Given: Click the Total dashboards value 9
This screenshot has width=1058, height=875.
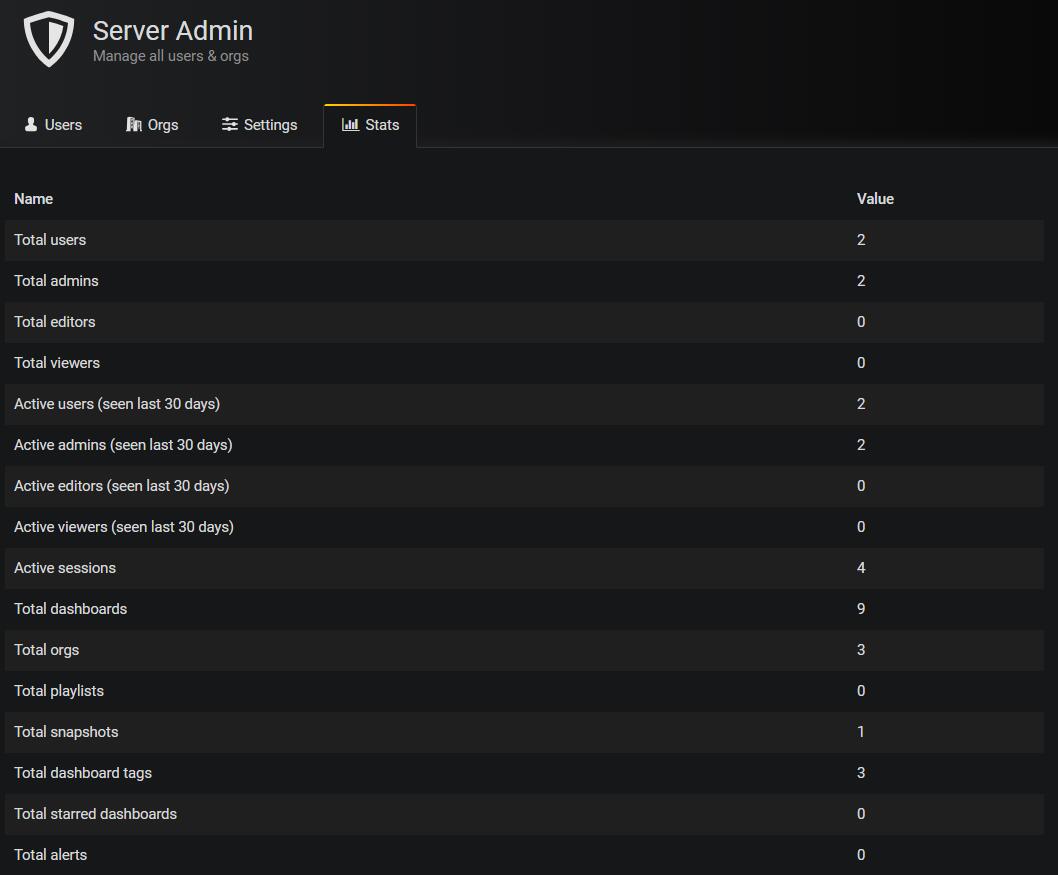Looking at the screenshot, I should [x=861, y=609].
